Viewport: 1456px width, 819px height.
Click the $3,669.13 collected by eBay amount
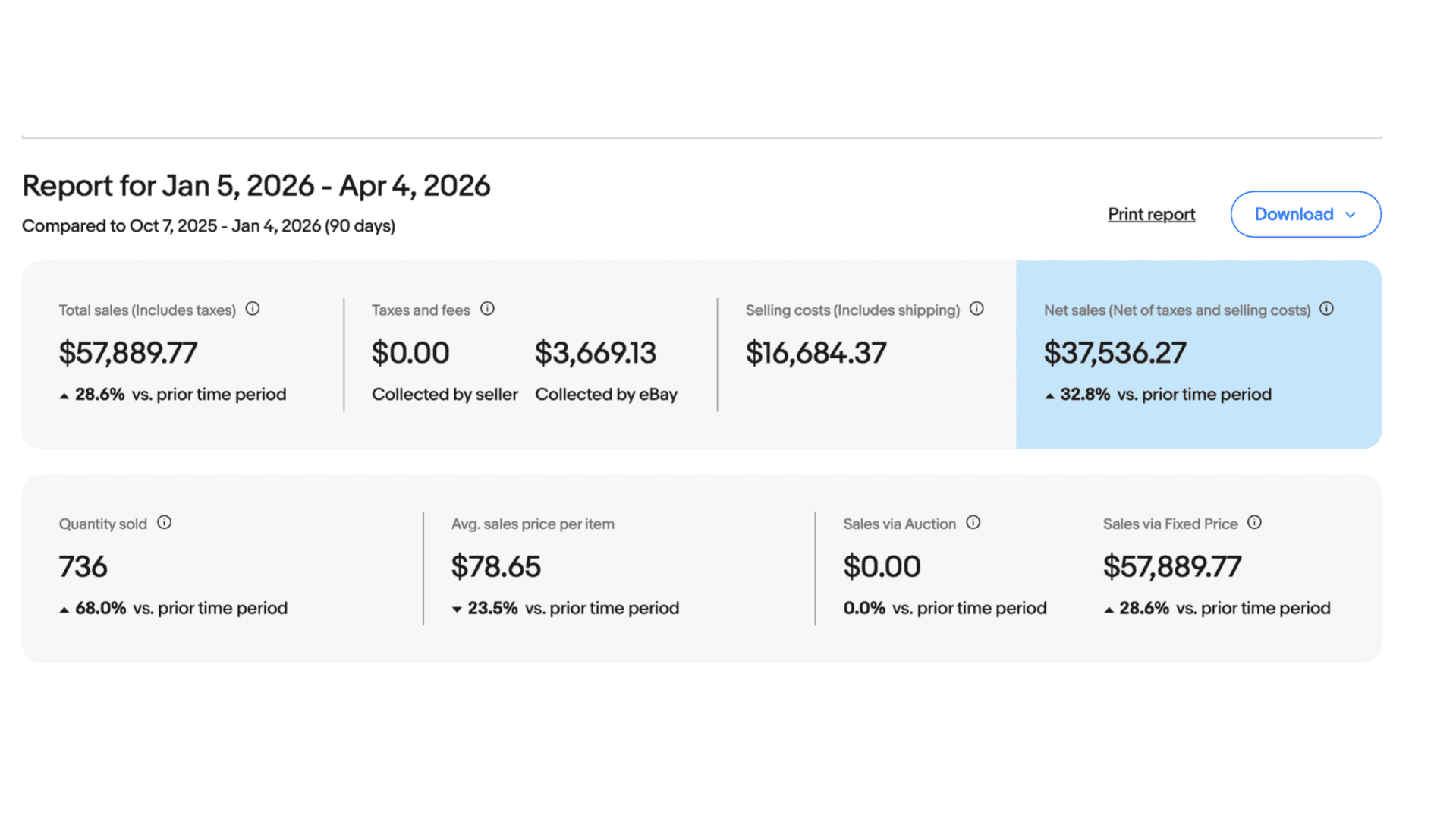(x=596, y=353)
